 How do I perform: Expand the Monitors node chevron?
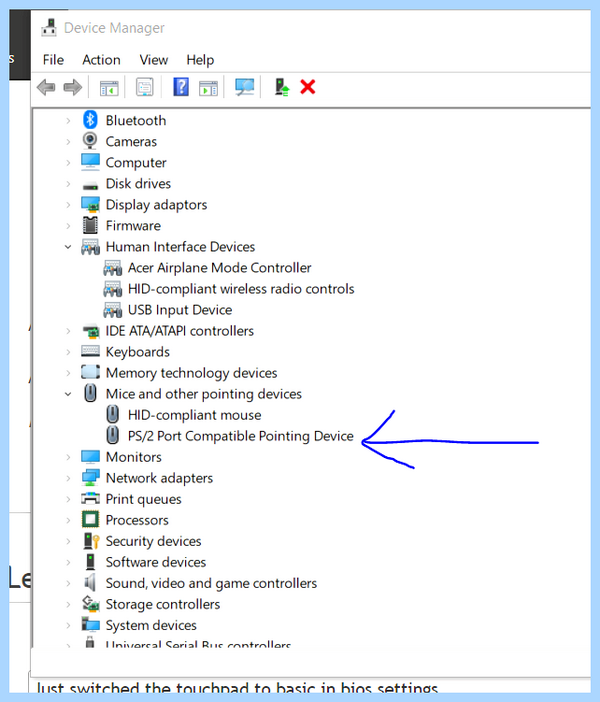coord(68,457)
